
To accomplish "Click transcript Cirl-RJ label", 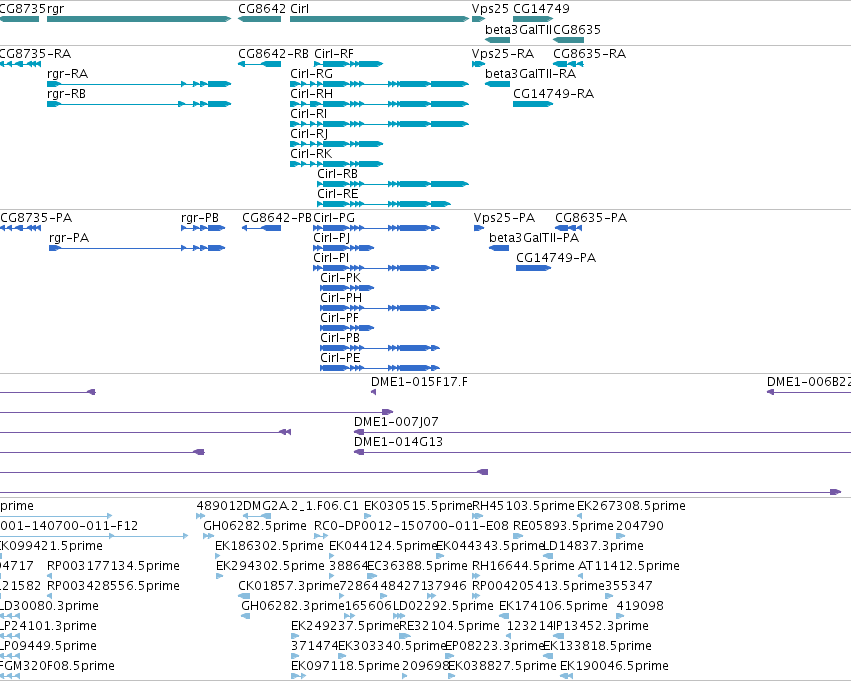I will 309,134.
